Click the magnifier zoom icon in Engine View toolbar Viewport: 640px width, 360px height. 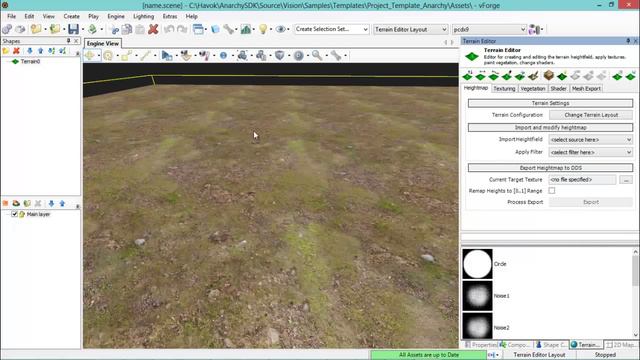[x=317, y=56]
